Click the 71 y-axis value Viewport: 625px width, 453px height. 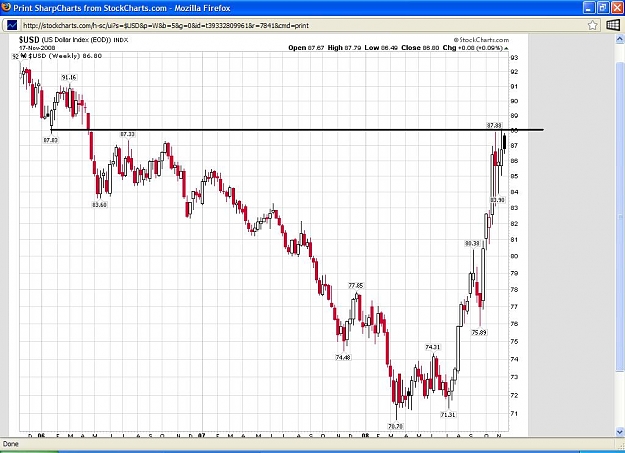click(514, 414)
